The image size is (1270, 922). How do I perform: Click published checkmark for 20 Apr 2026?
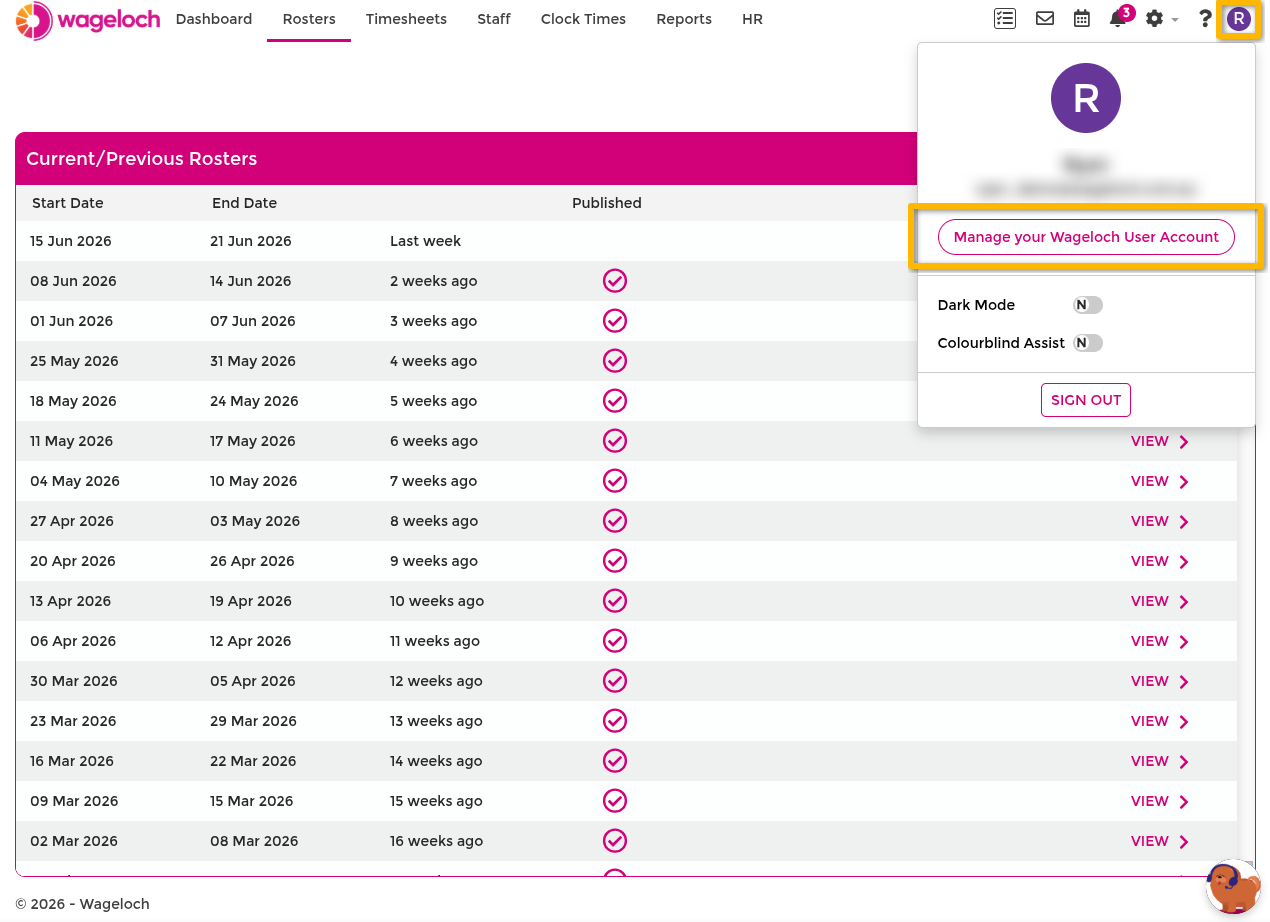point(615,561)
